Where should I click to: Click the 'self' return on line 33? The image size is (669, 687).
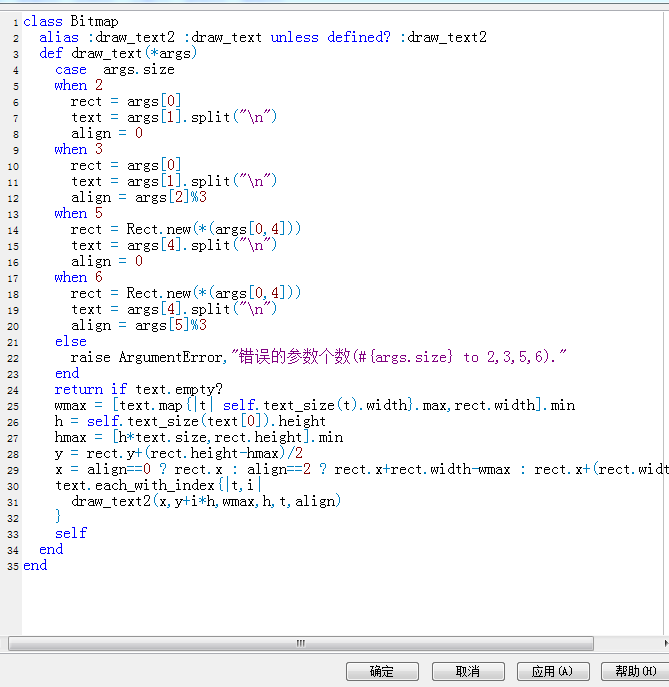pyautogui.click(x=71, y=534)
